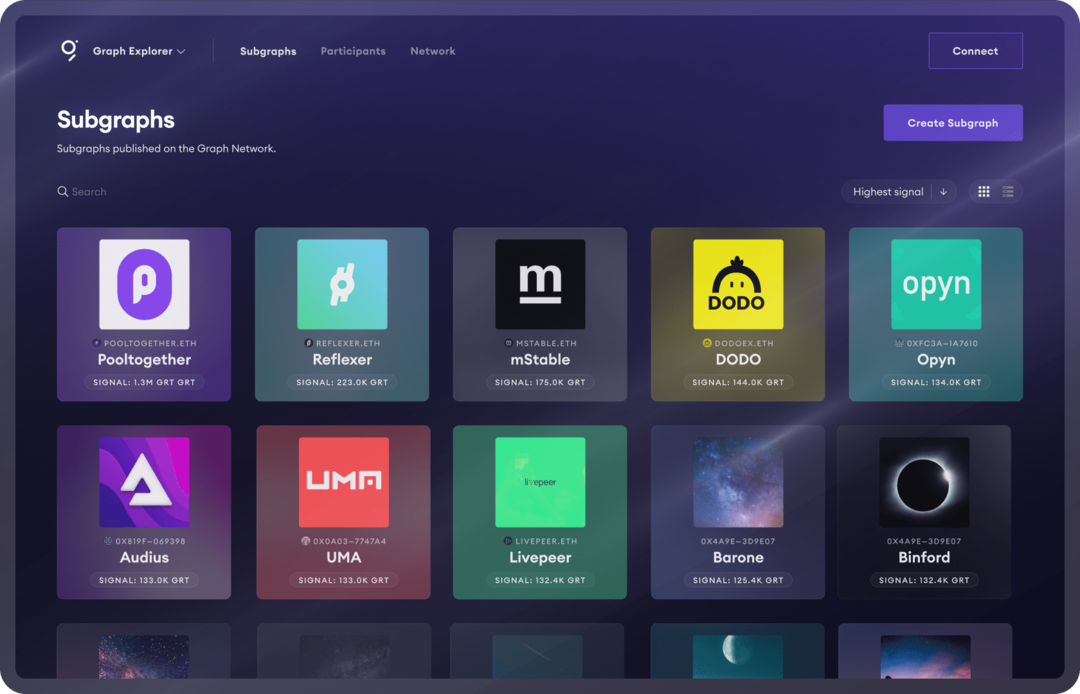Click the DODO subgraph title
This screenshot has height=694, width=1080.
coord(738,359)
